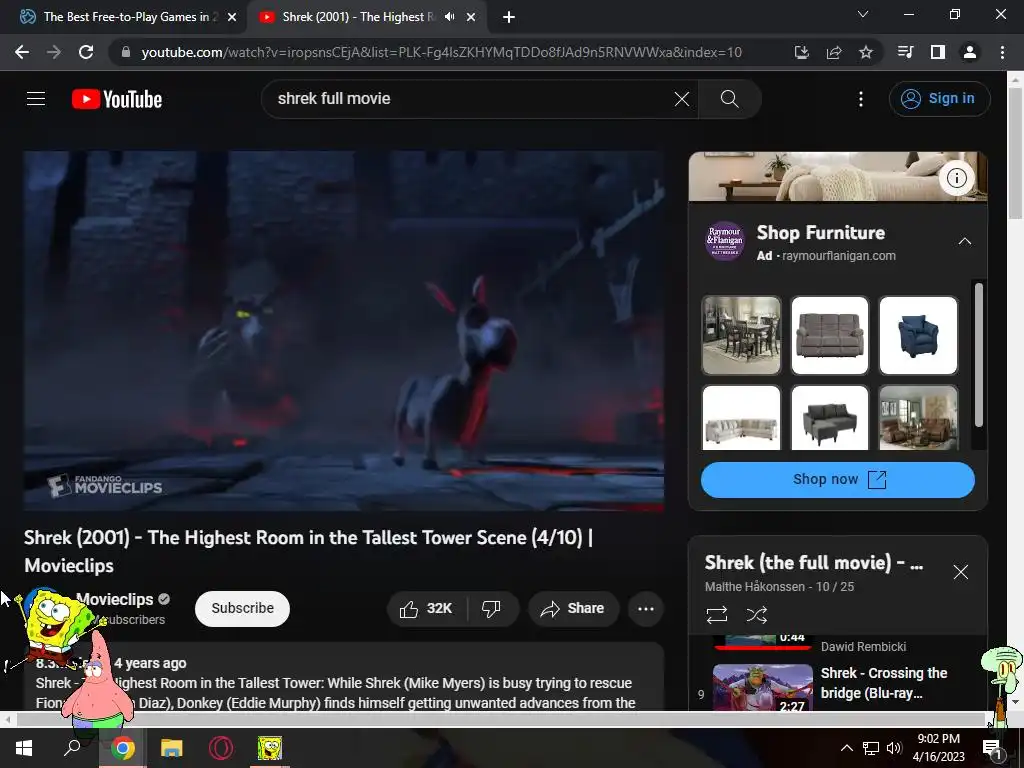Screen dimensions: 1024x768
Task: Open Windows taskbar search
Action: [x=72, y=748]
